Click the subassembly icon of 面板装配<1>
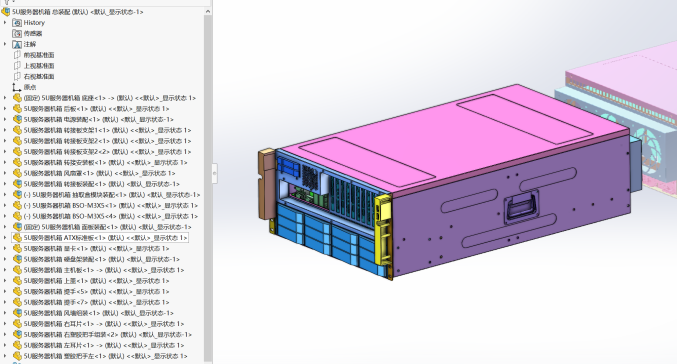 (17, 227)
